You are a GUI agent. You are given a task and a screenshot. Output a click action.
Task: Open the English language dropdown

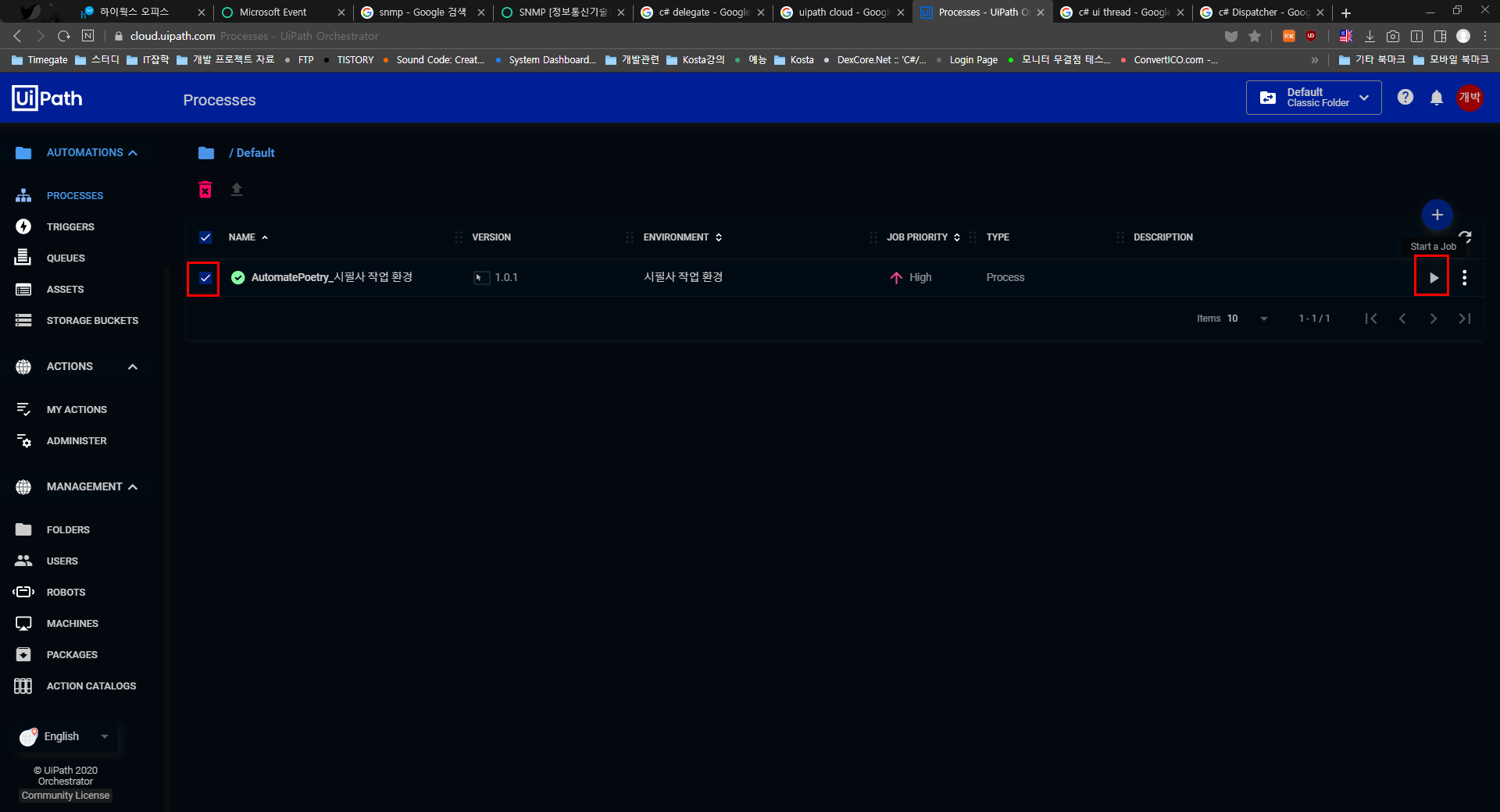(66, 736)
